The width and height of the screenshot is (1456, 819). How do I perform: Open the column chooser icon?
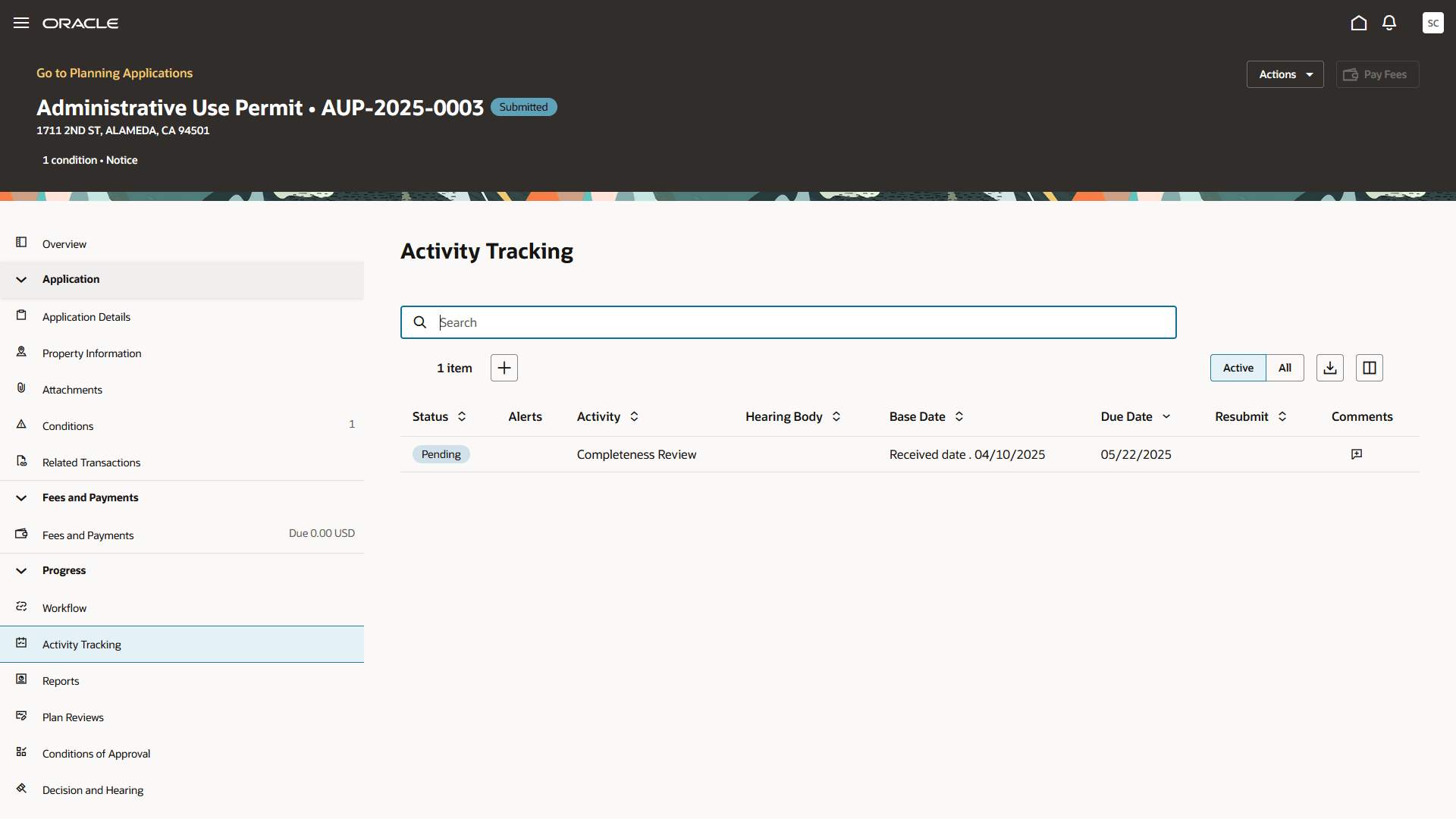[1369, 368]
